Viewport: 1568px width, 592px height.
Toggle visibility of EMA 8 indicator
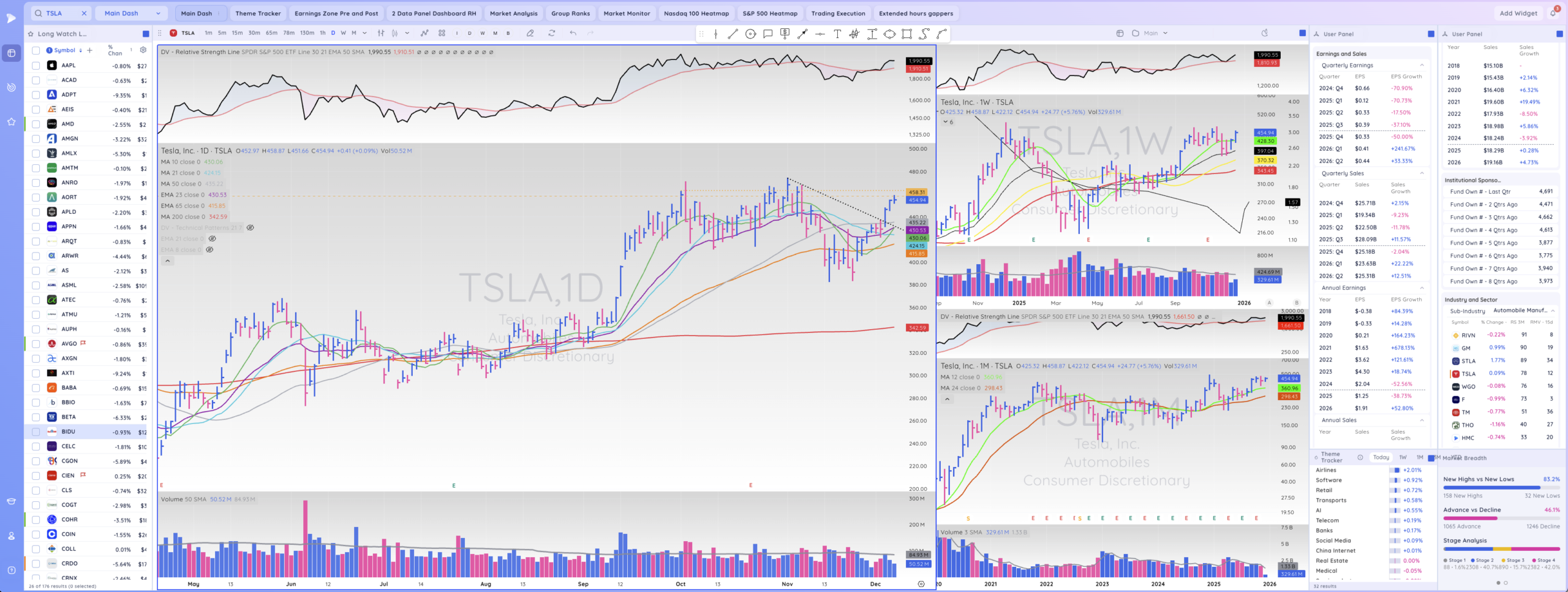(209, 249)
